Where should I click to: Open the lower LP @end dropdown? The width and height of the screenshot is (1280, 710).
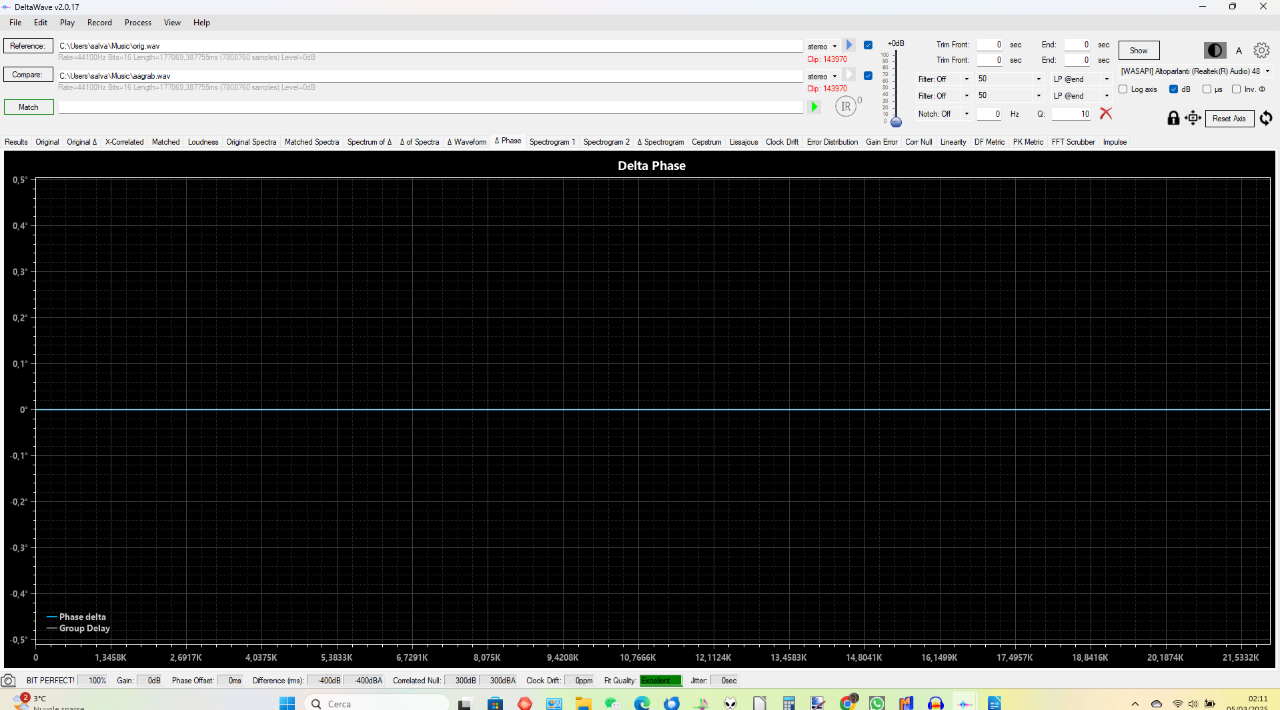click(1081, 96)
